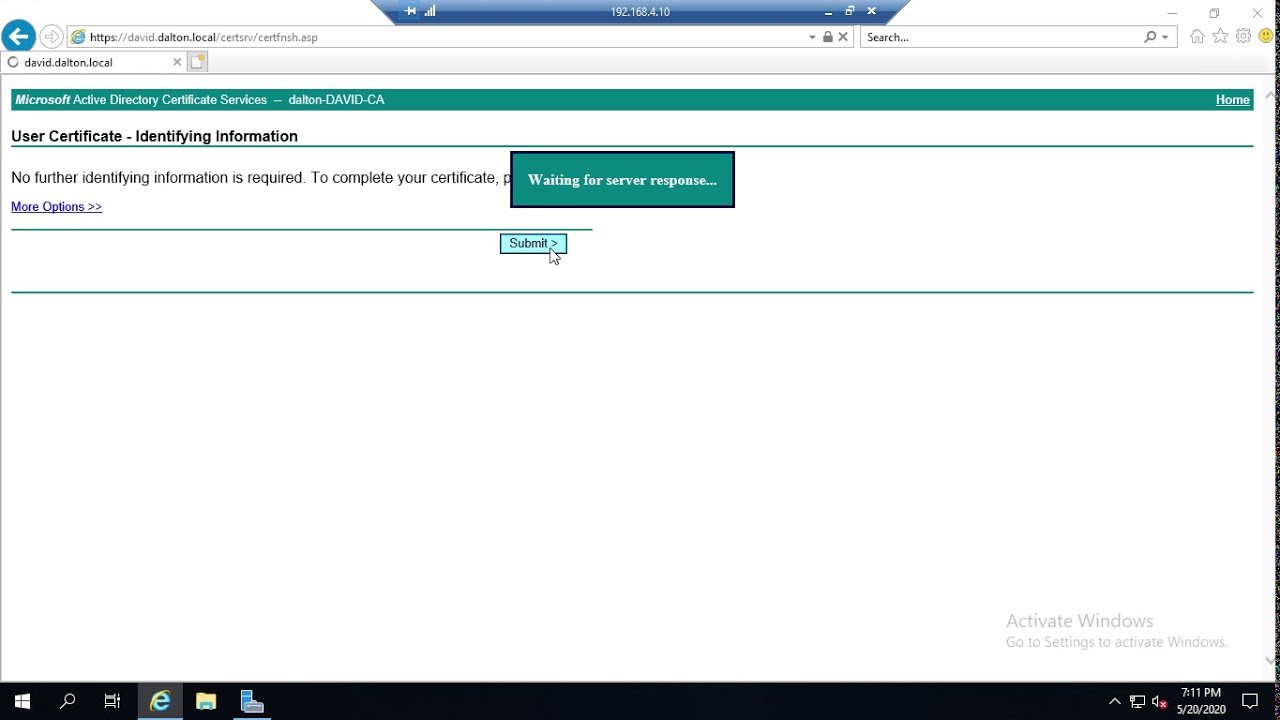Click the browser forward arrow
The image size is (1280, 720).
[x=52, y=37]
